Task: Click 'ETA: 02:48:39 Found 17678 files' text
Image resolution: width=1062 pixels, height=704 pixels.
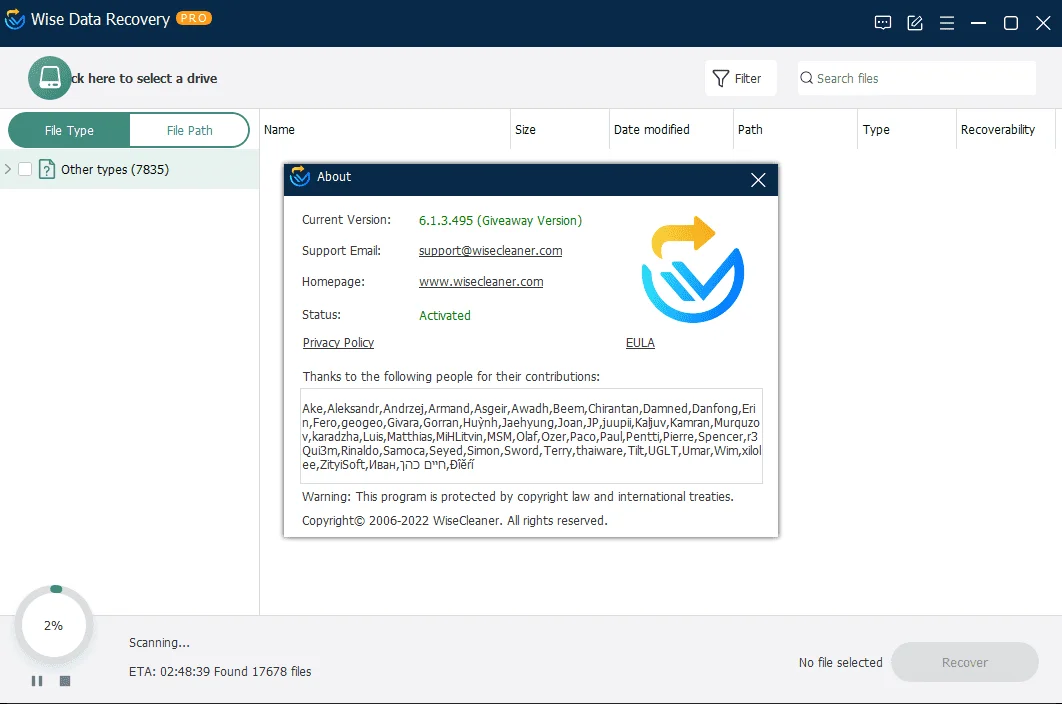Action: (x=220, y=671)
